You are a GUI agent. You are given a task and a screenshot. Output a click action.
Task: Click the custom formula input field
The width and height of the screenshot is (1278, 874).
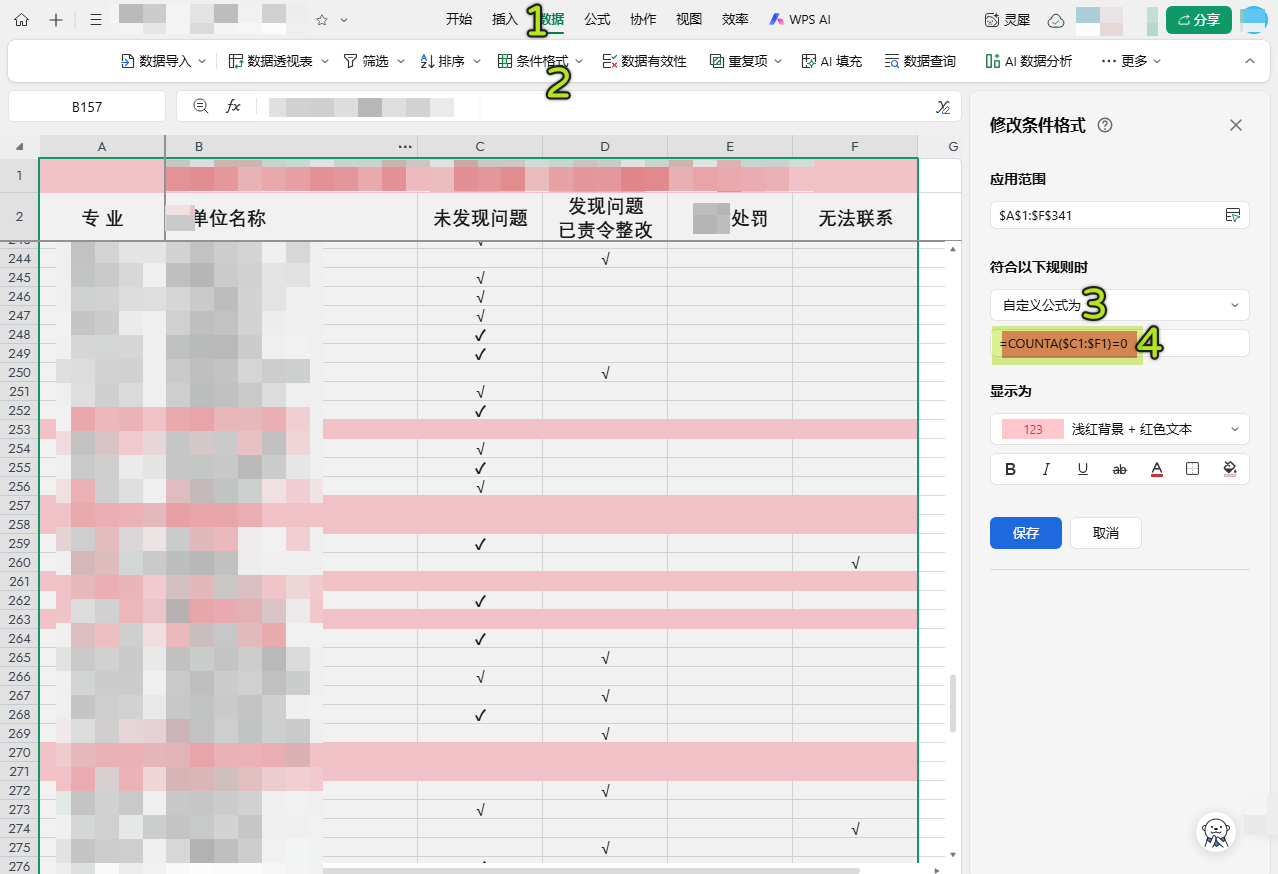coord(1190,343)
